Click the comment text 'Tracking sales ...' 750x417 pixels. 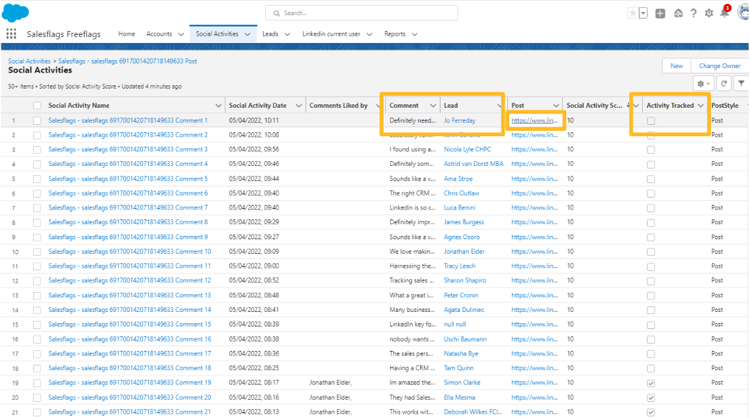pyautogui.click(x=412, y=281)
